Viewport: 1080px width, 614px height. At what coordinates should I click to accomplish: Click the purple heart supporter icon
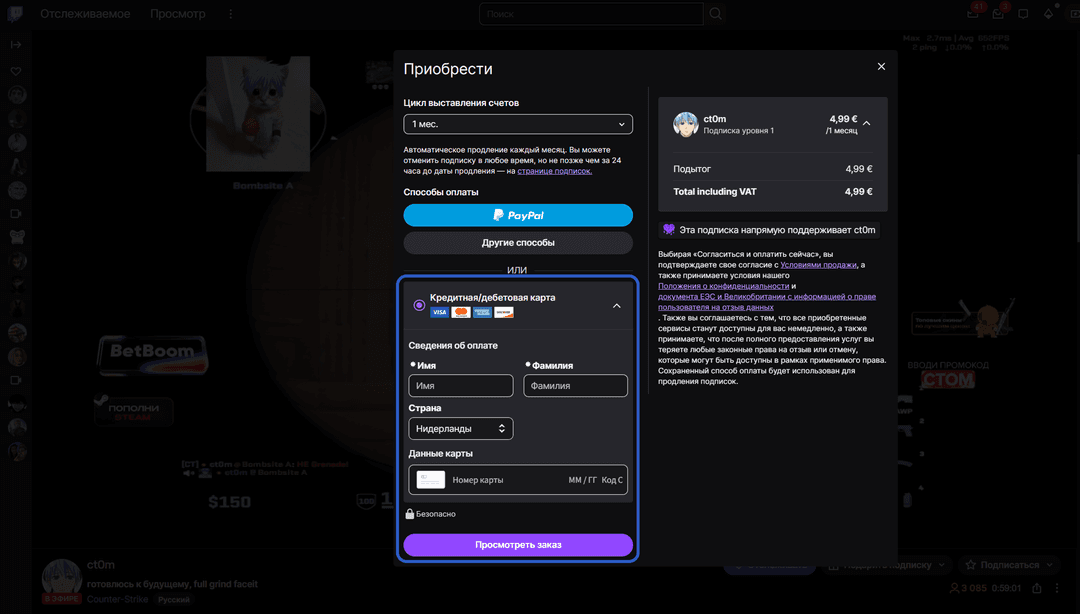click(668, 229)
